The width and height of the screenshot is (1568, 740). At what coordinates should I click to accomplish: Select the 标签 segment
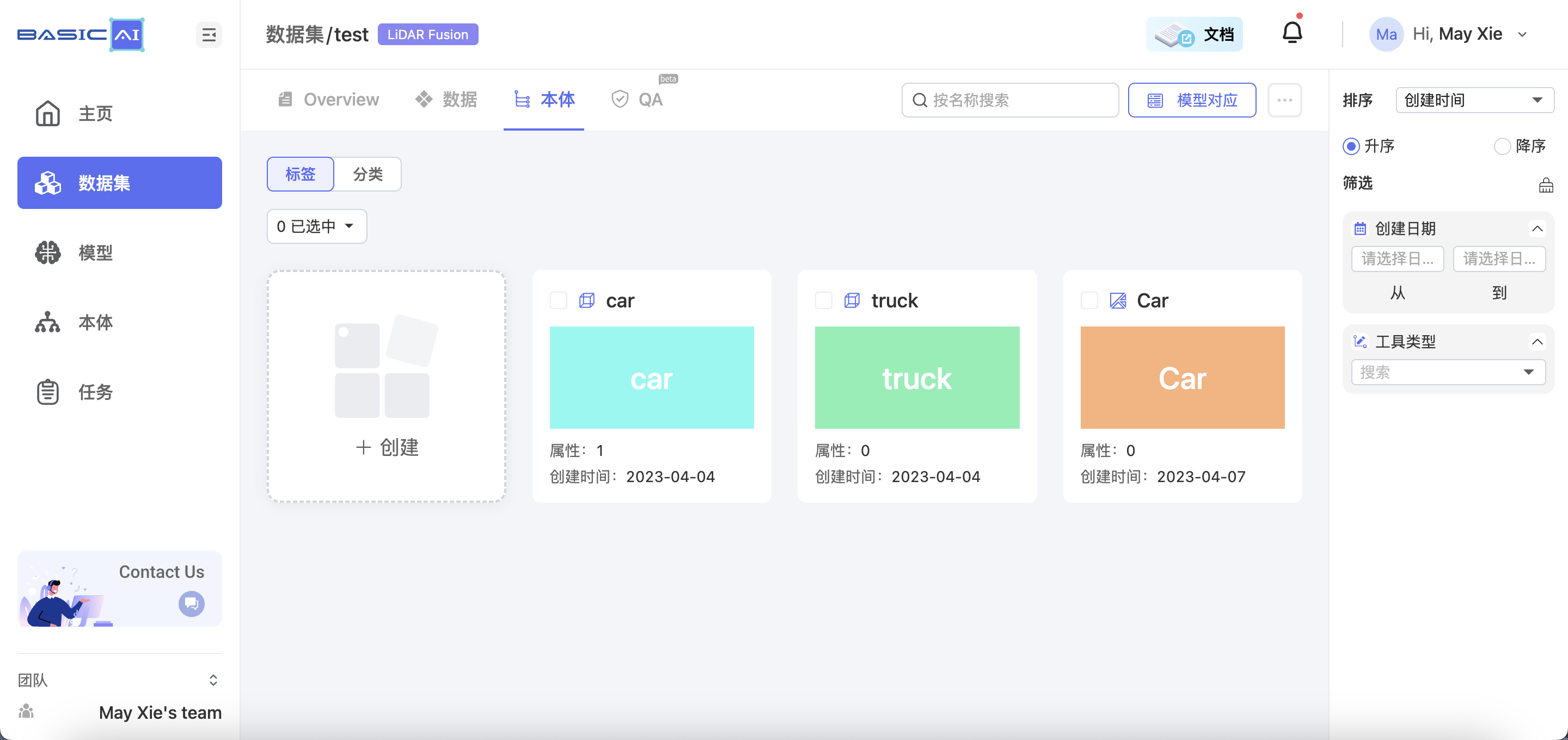pyautogui.click(x=301, y=174)
